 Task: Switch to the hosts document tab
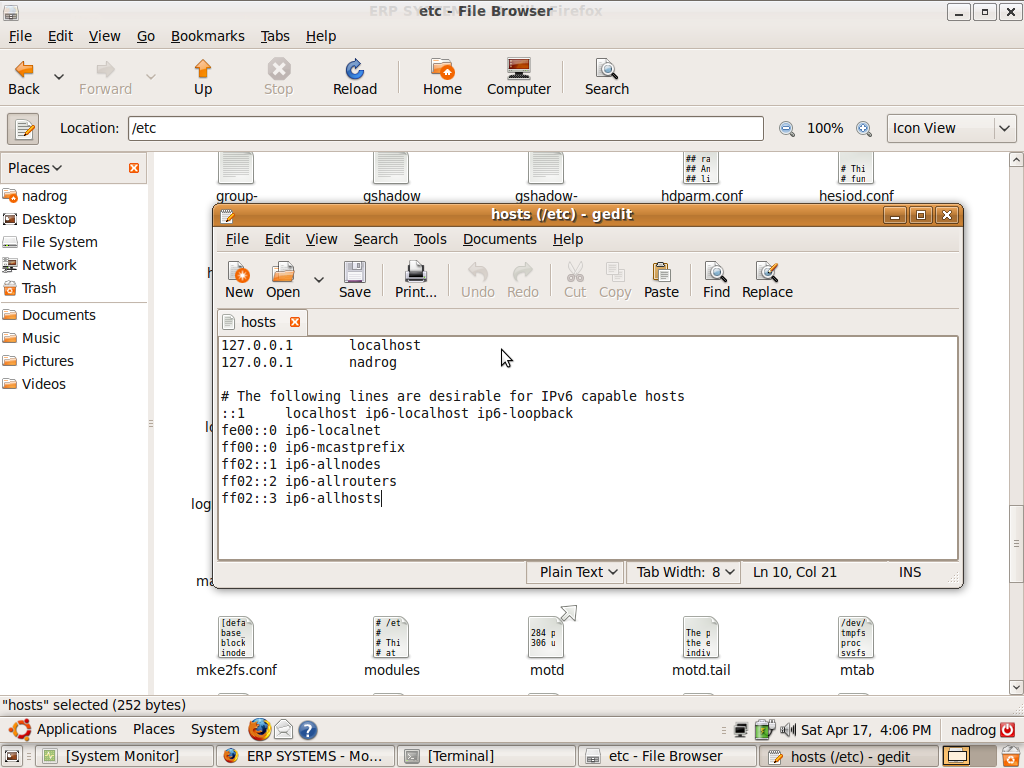pyautogui.click(x=258, y=322)
